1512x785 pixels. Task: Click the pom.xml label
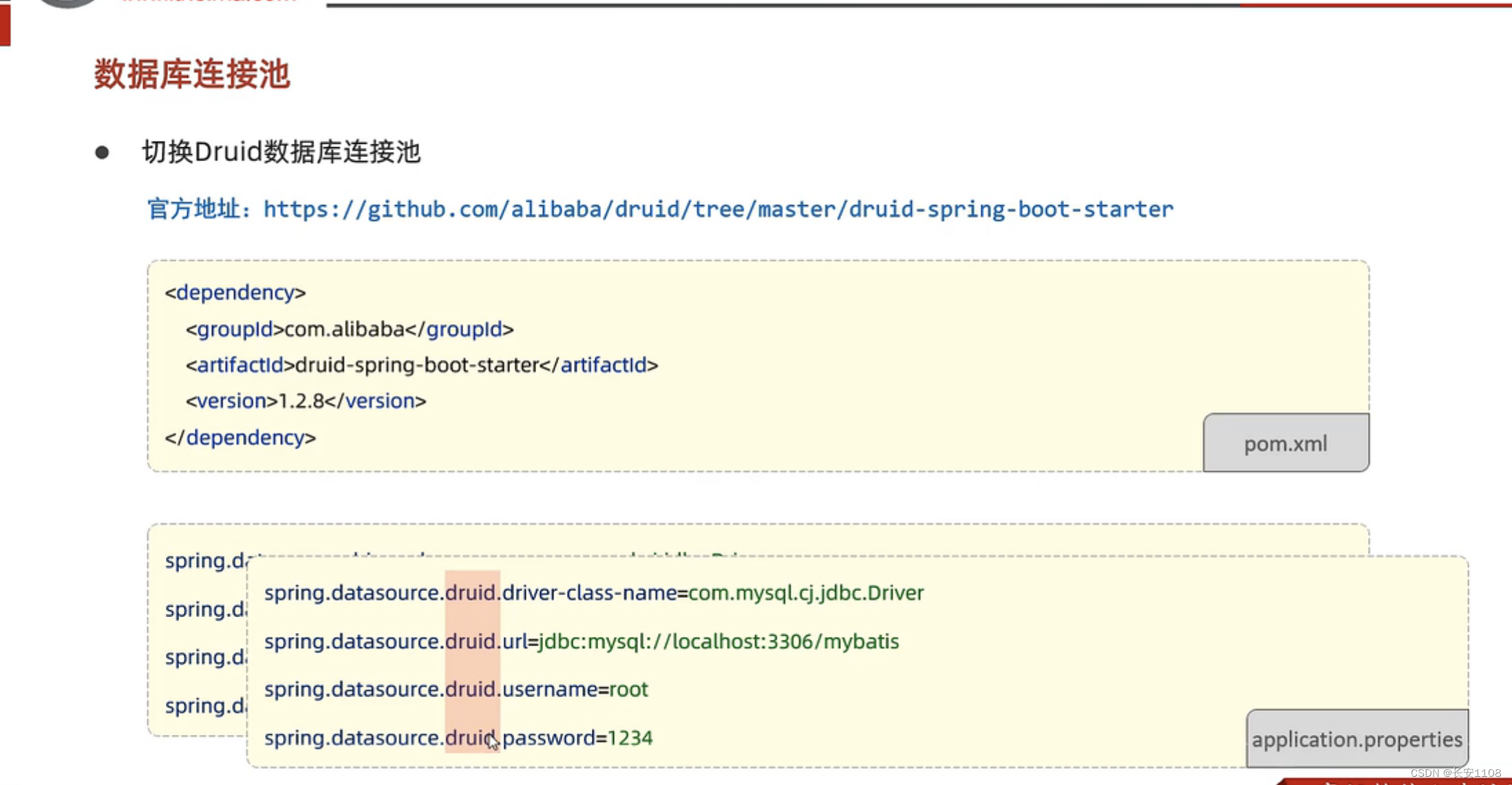click(1286, 443)
